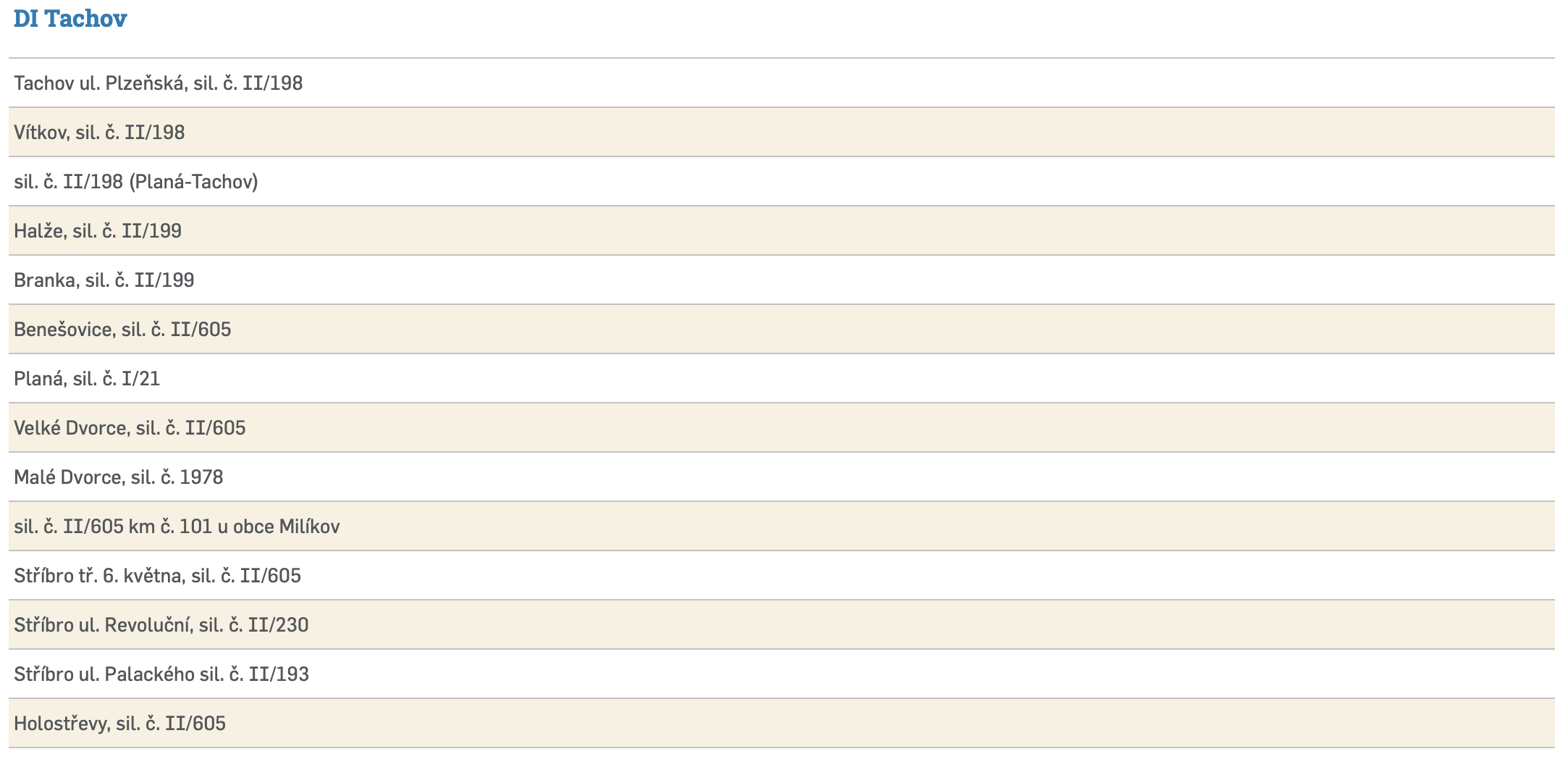Select the Planá-Tachov road entry
Image resolution: width=1568 pixels, height=762 pixels.
(135, 182)
